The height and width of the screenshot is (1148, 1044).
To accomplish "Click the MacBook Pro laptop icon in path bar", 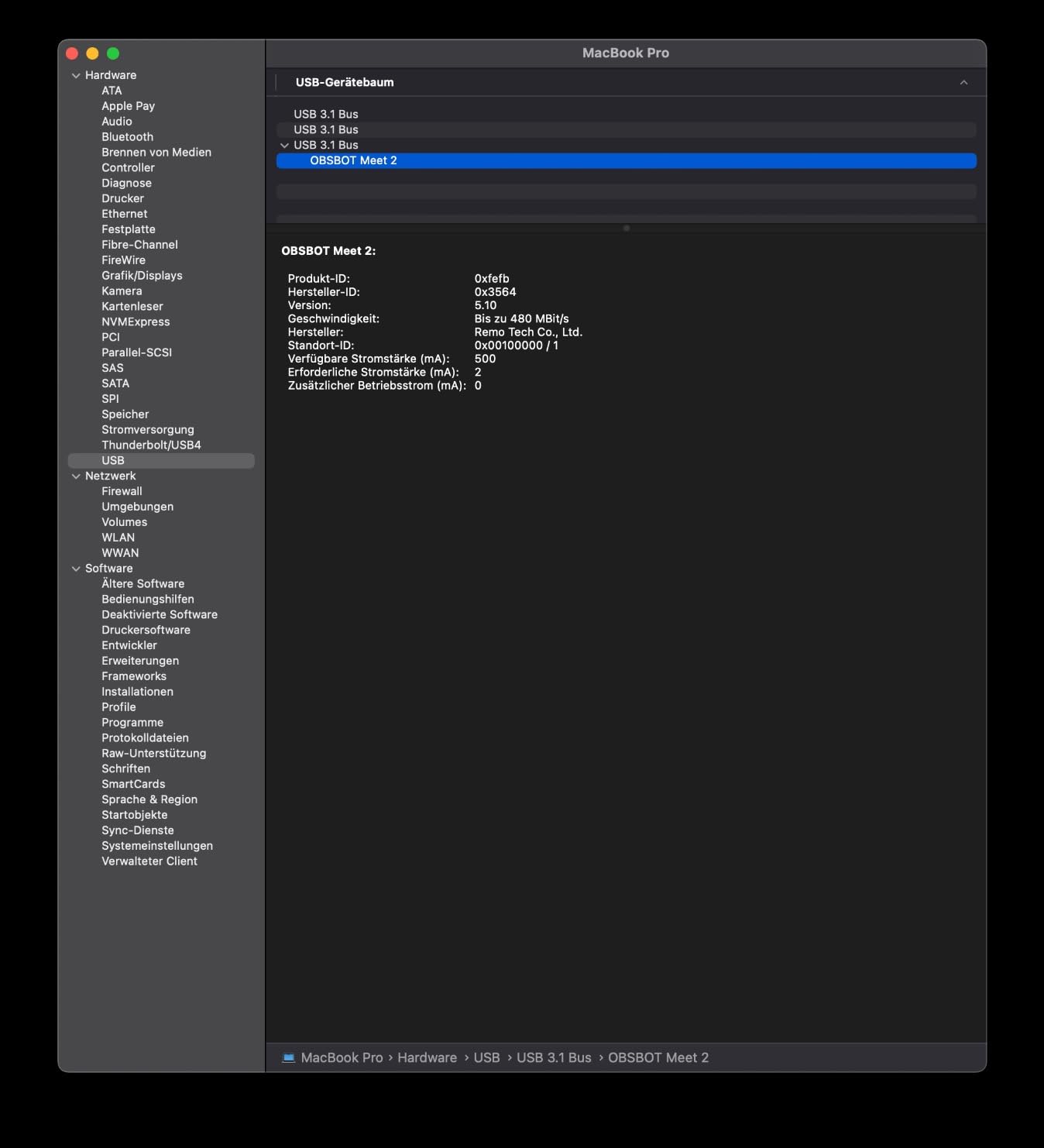I will [x=289, y=1057].
